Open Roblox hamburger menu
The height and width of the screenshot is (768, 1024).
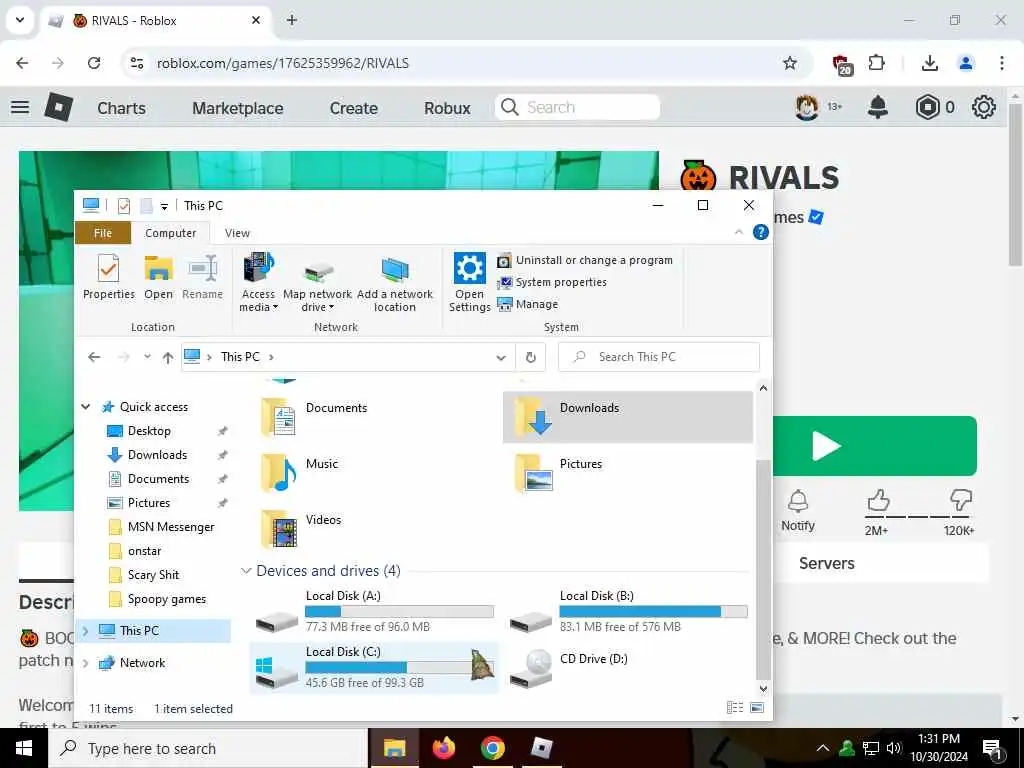click(20, 107)
